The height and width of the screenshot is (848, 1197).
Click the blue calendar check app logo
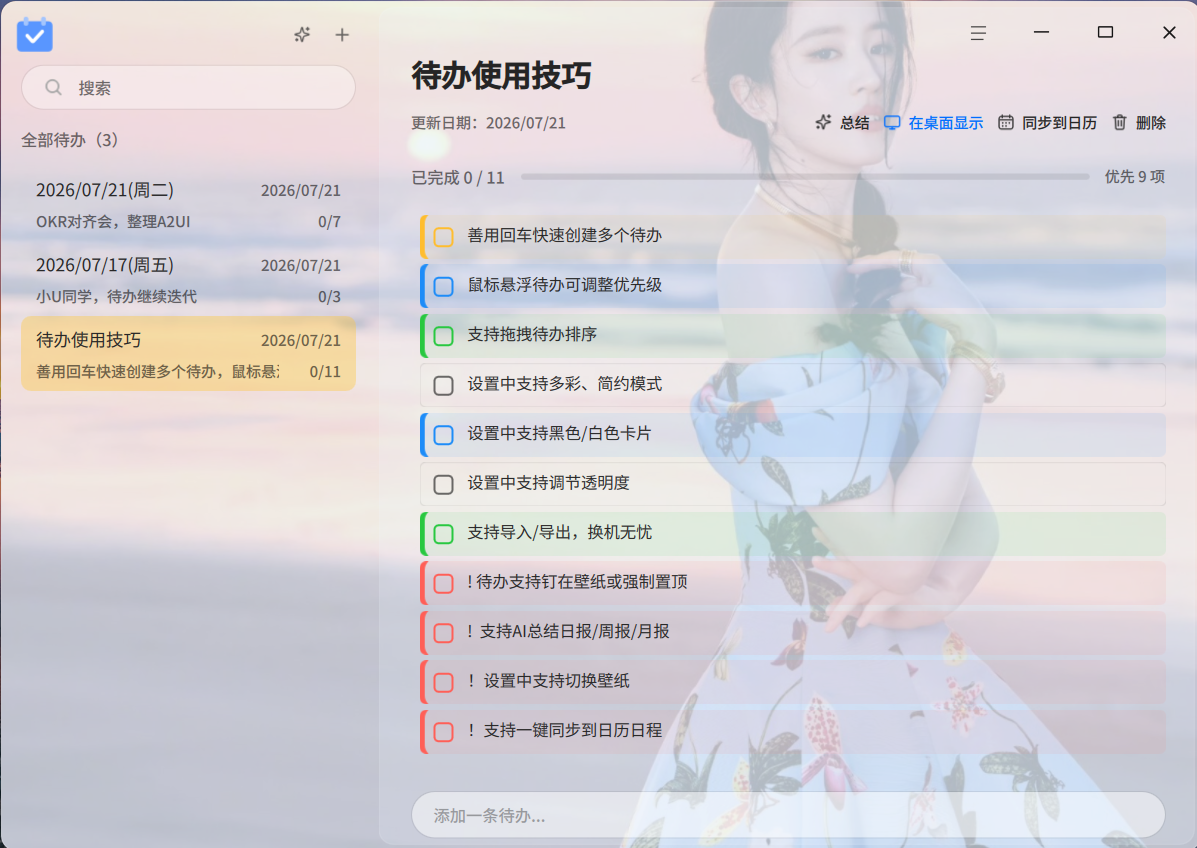pyautogui.click(x=34, y=34)
